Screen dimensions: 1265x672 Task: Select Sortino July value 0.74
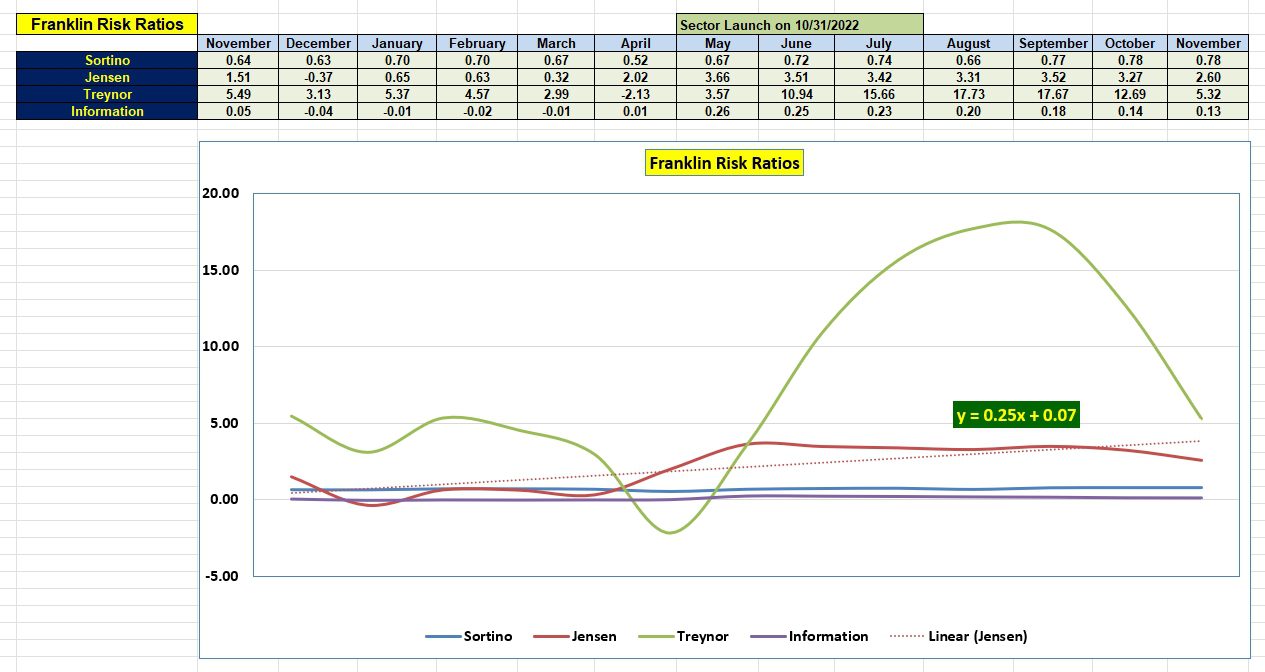[878, 60]
